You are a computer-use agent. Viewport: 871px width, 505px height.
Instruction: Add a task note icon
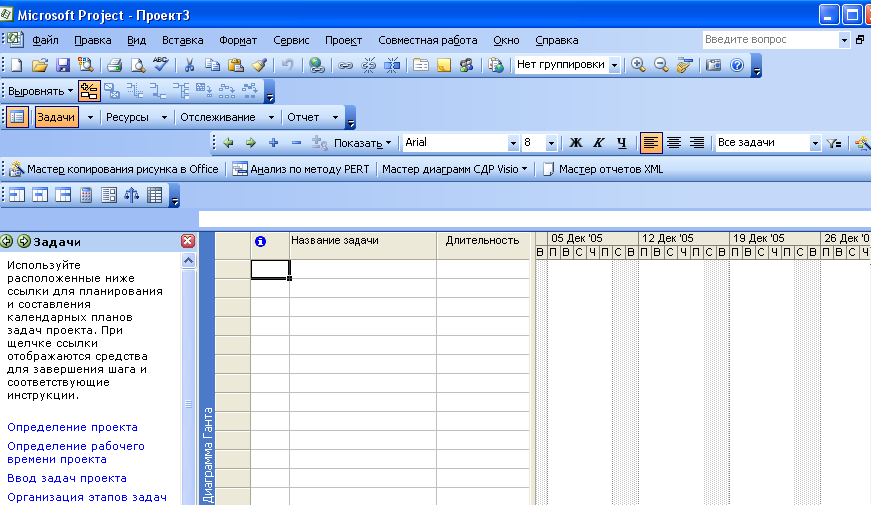[444, 66]
